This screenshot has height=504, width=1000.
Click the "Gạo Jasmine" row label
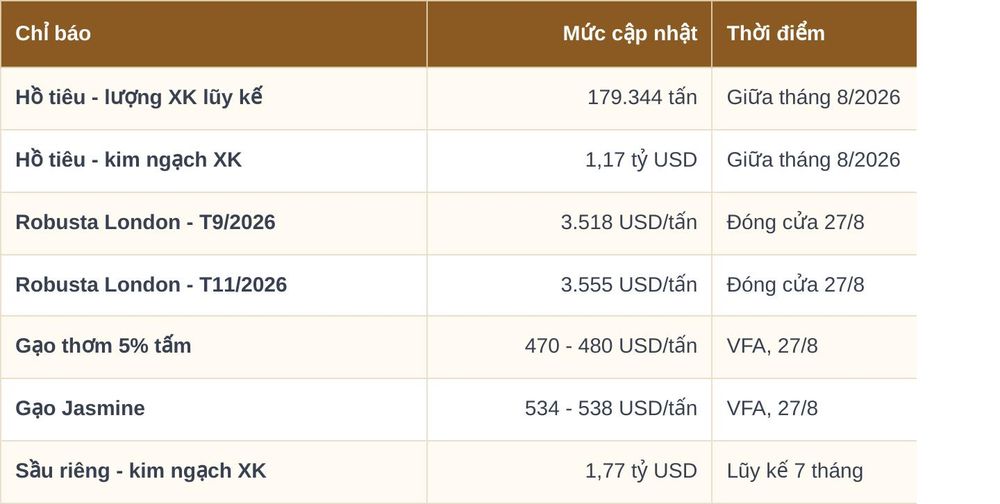click(x=80, y=408)
